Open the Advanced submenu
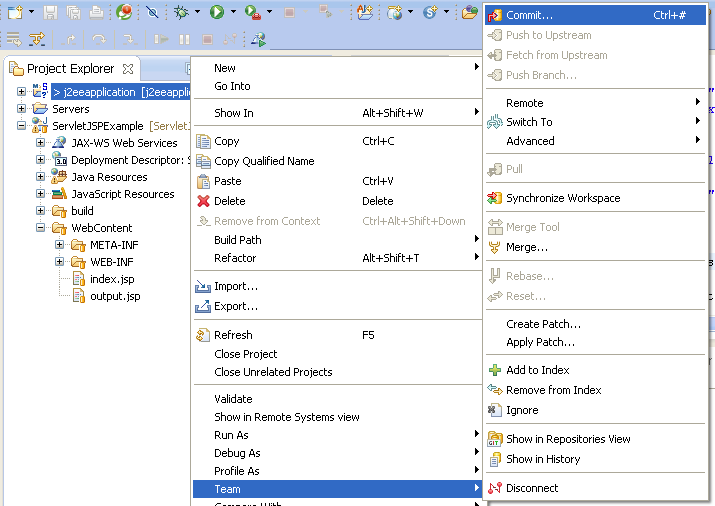Viewport: 715px width, 506px height. (x=596, y=141)
